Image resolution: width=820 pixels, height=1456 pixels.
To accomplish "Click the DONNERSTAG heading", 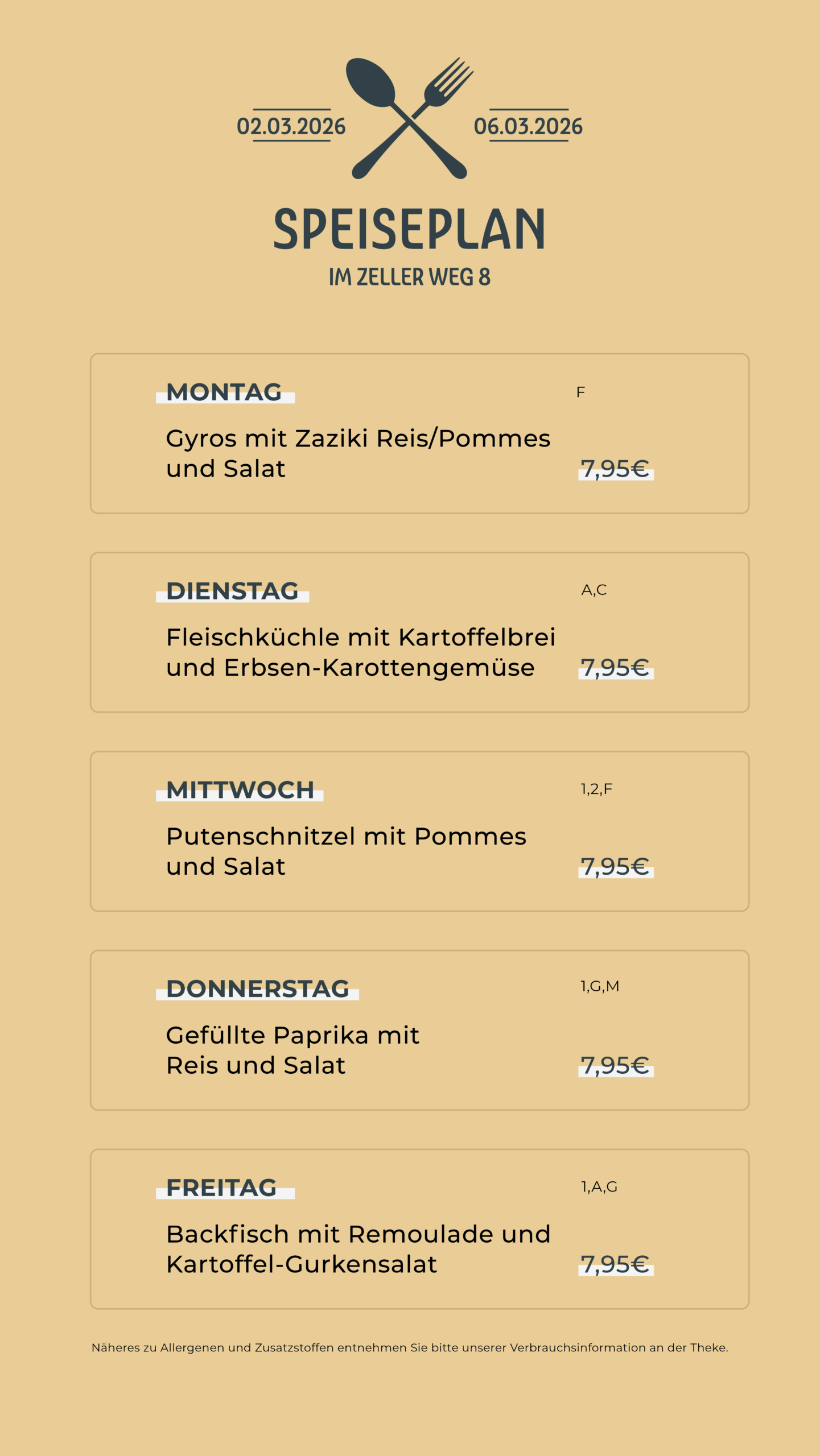I will (257, 989).
